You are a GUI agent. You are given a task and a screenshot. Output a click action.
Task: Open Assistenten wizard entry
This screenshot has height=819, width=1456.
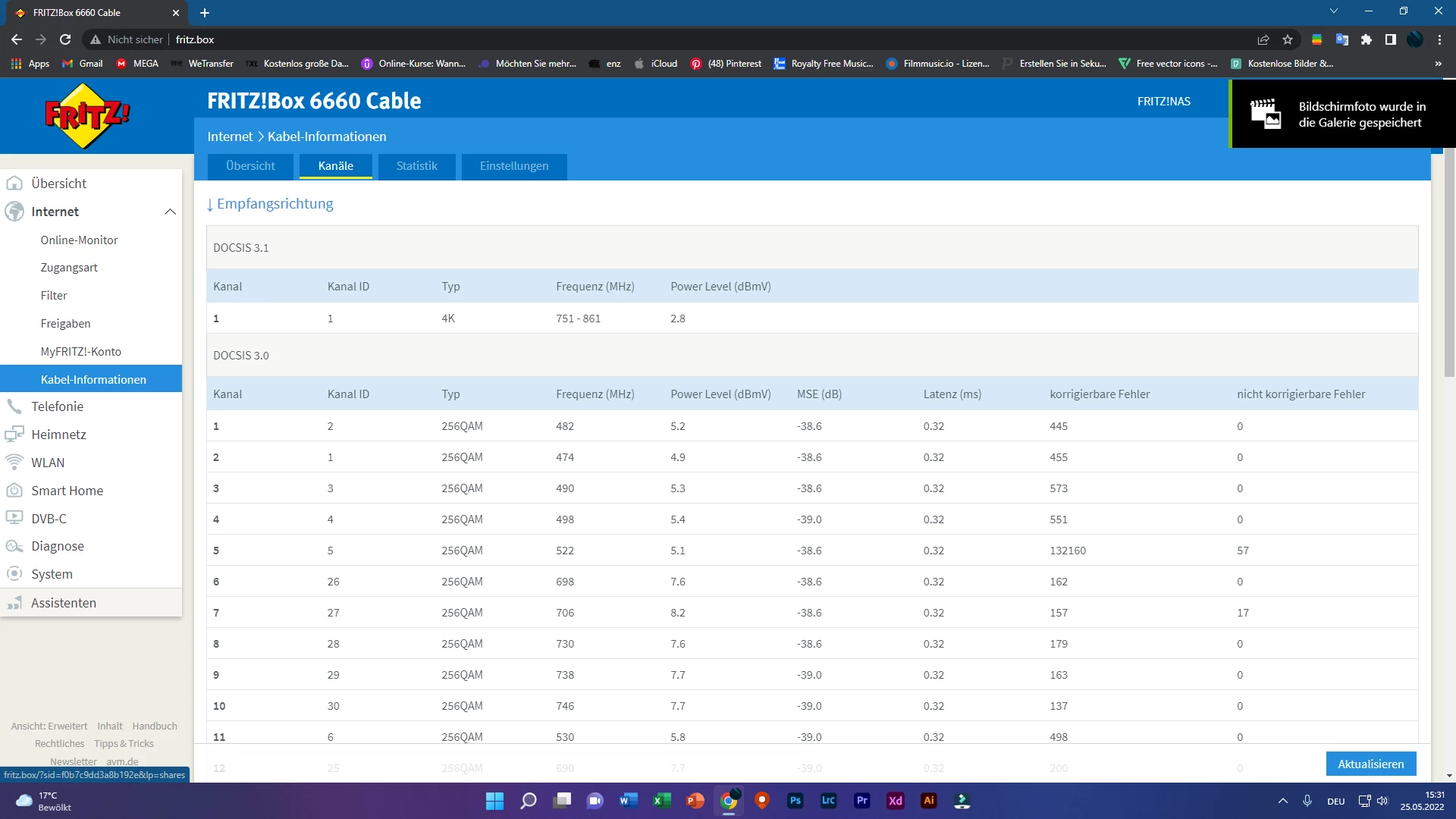click(x=63, y=603)
